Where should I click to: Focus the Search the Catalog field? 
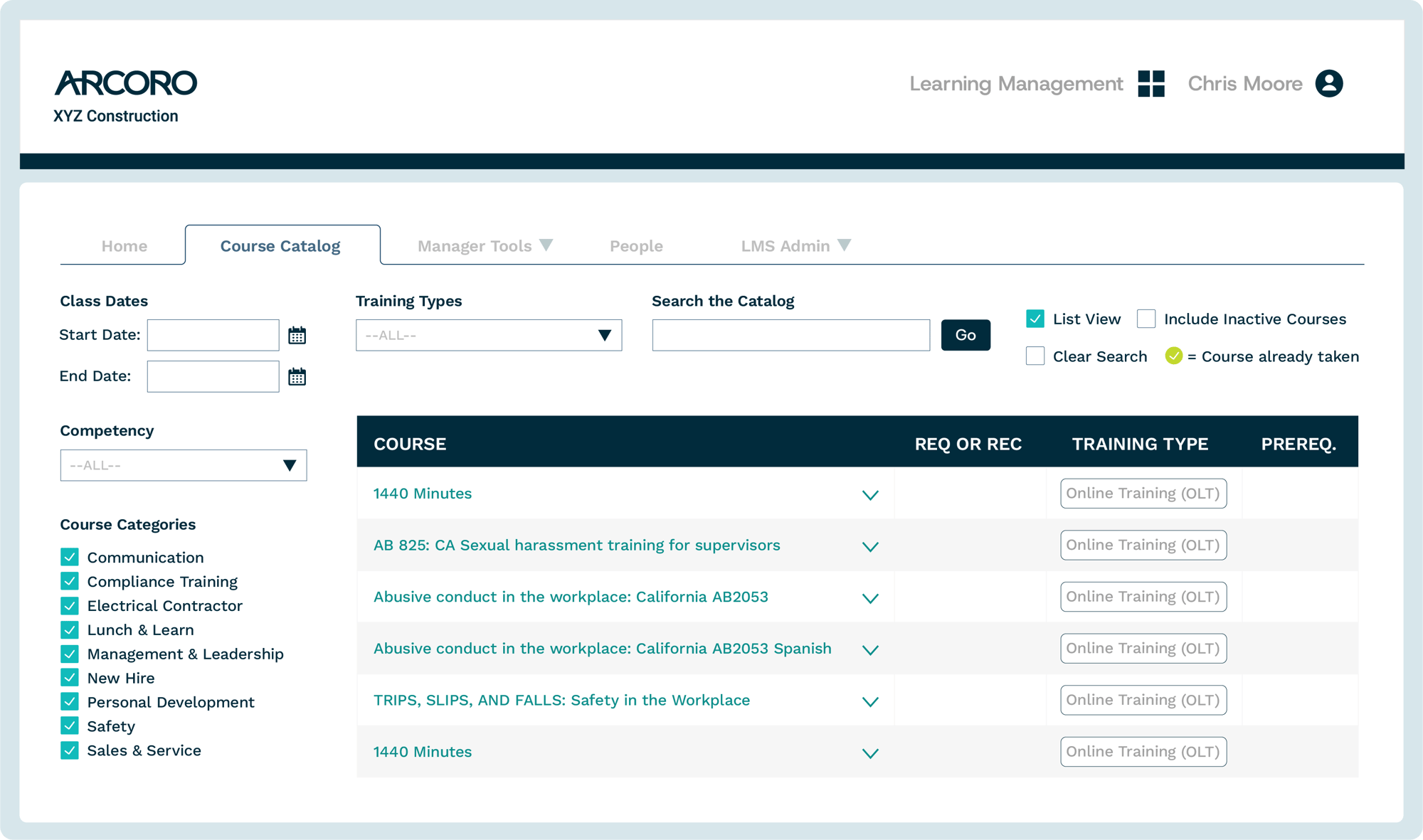pyautogui.click(x=791, y=335)
